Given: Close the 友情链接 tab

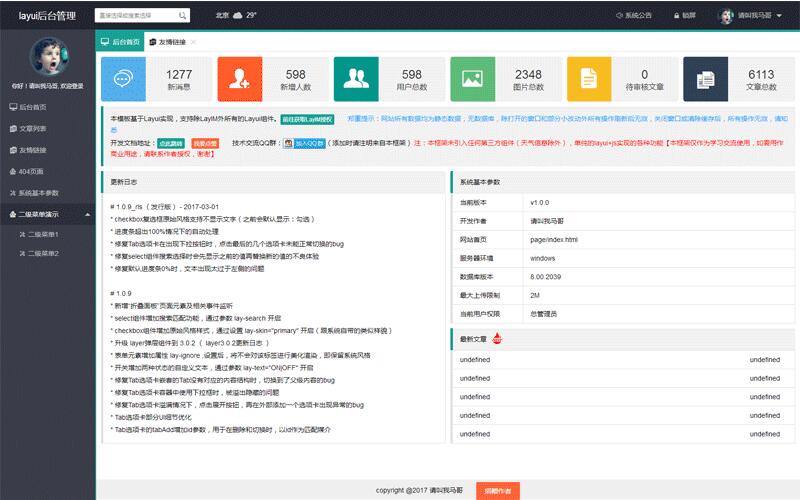Looking at the screenshot, I should tap(193, 42).
